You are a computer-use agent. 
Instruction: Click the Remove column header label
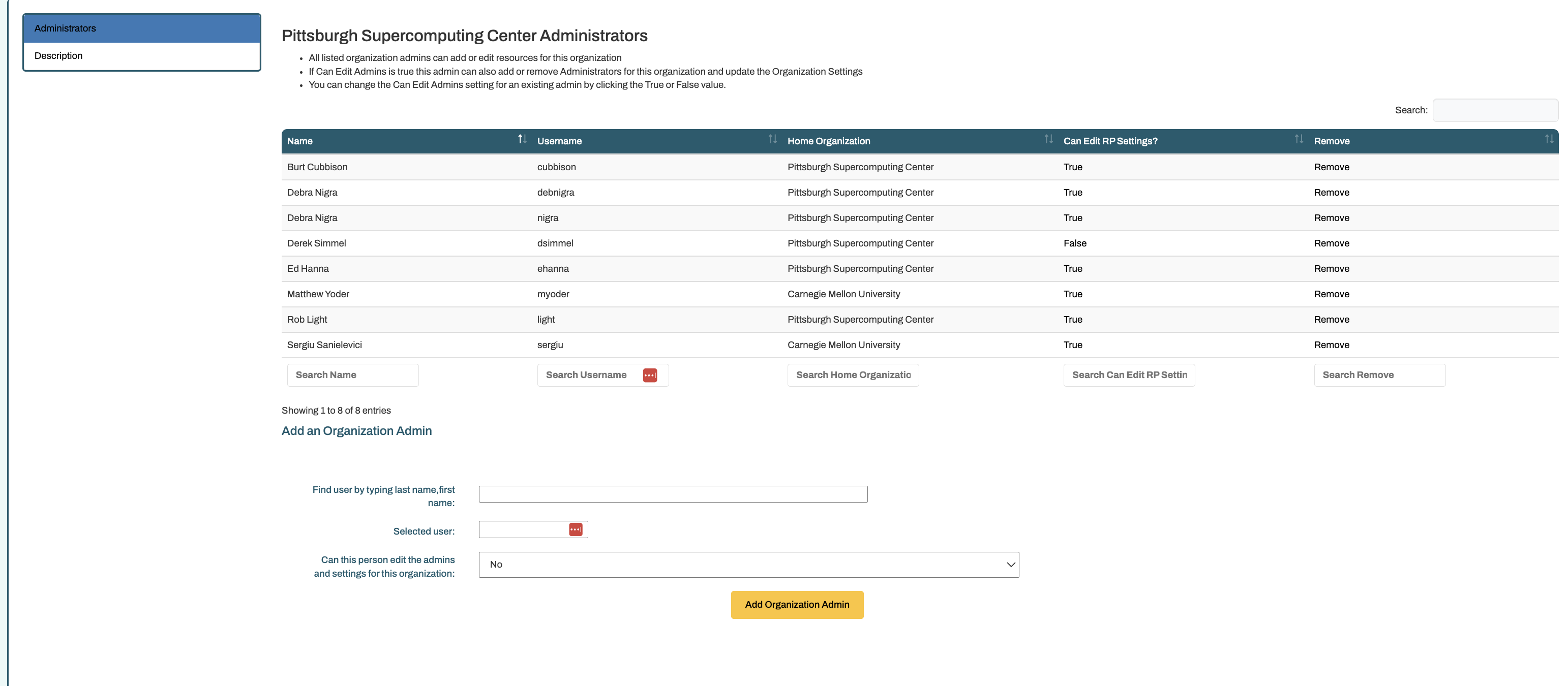[x=1331, y=141]
